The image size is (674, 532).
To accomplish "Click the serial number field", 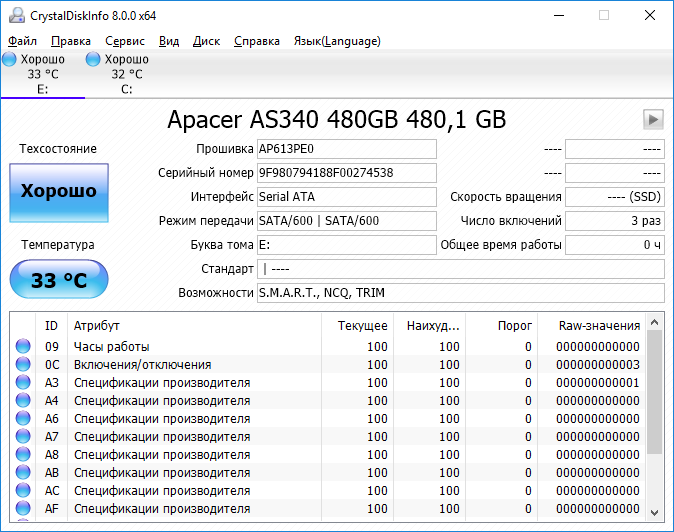I will pos(347,173).
